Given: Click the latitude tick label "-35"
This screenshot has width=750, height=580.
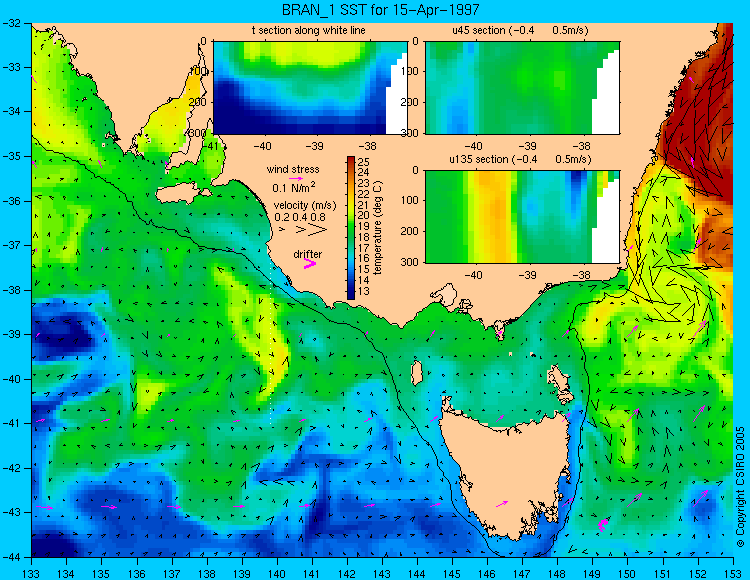Looking at the screenshot, I should tap(11, 156).
